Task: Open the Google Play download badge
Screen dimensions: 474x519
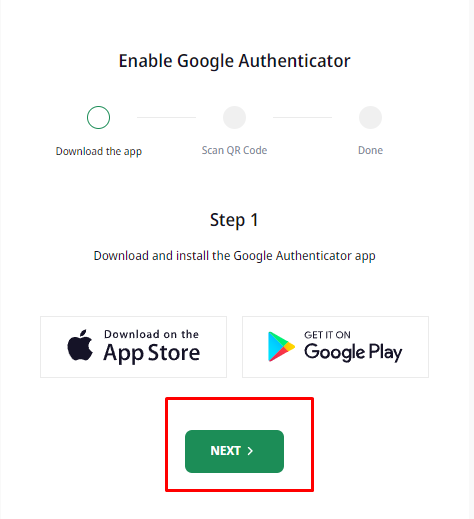Action: click(335, 347)
